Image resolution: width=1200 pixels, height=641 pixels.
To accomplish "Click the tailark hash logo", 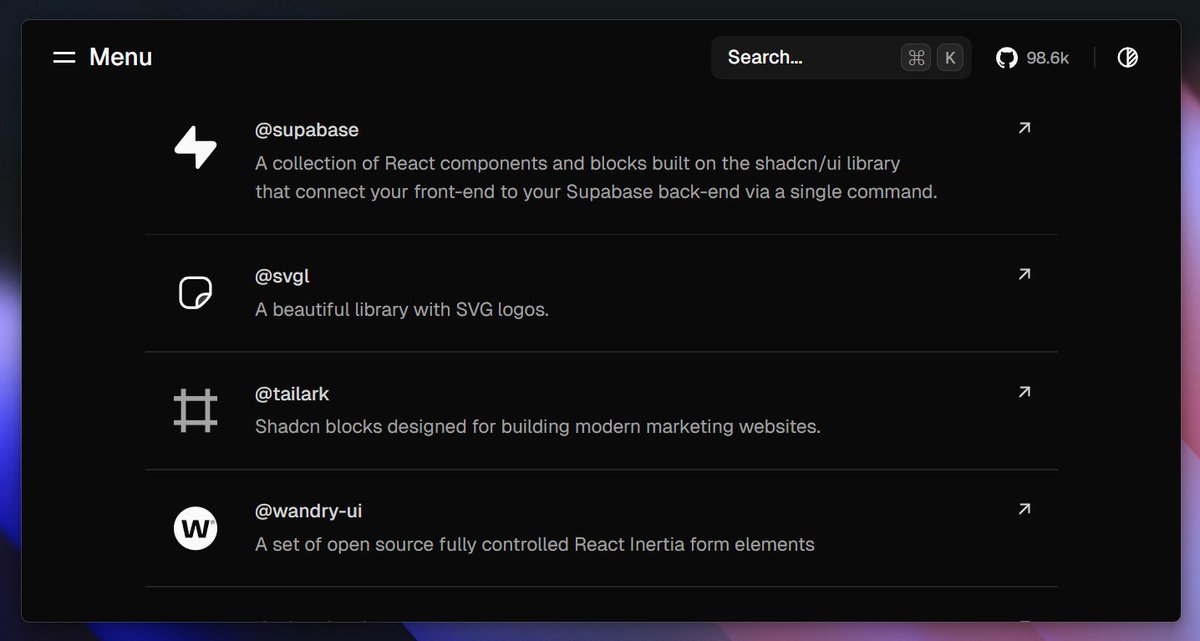I will (195, 411).
